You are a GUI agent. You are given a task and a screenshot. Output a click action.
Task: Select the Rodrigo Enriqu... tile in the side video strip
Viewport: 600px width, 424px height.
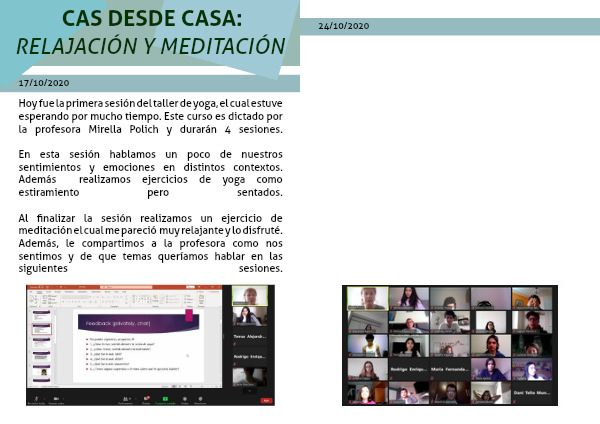[x=251, y=356]
